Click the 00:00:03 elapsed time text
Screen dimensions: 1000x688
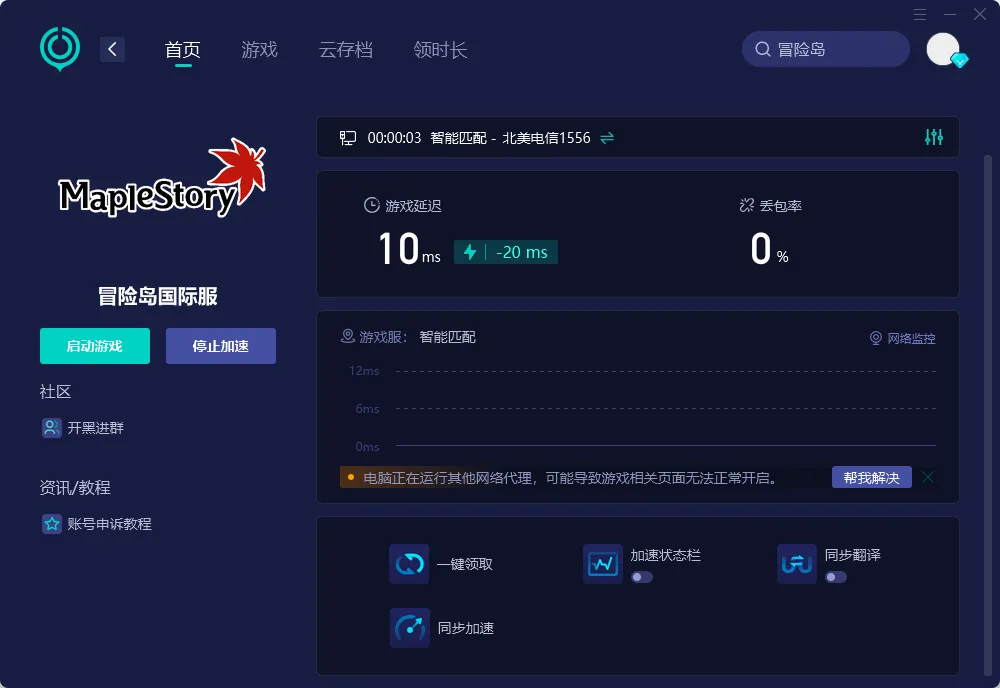[394, 138]
